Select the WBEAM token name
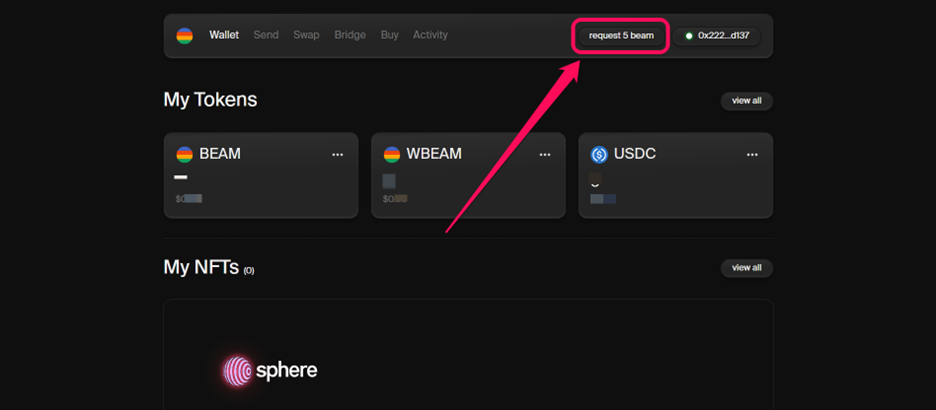936x410 pixels. click(434, 154)
